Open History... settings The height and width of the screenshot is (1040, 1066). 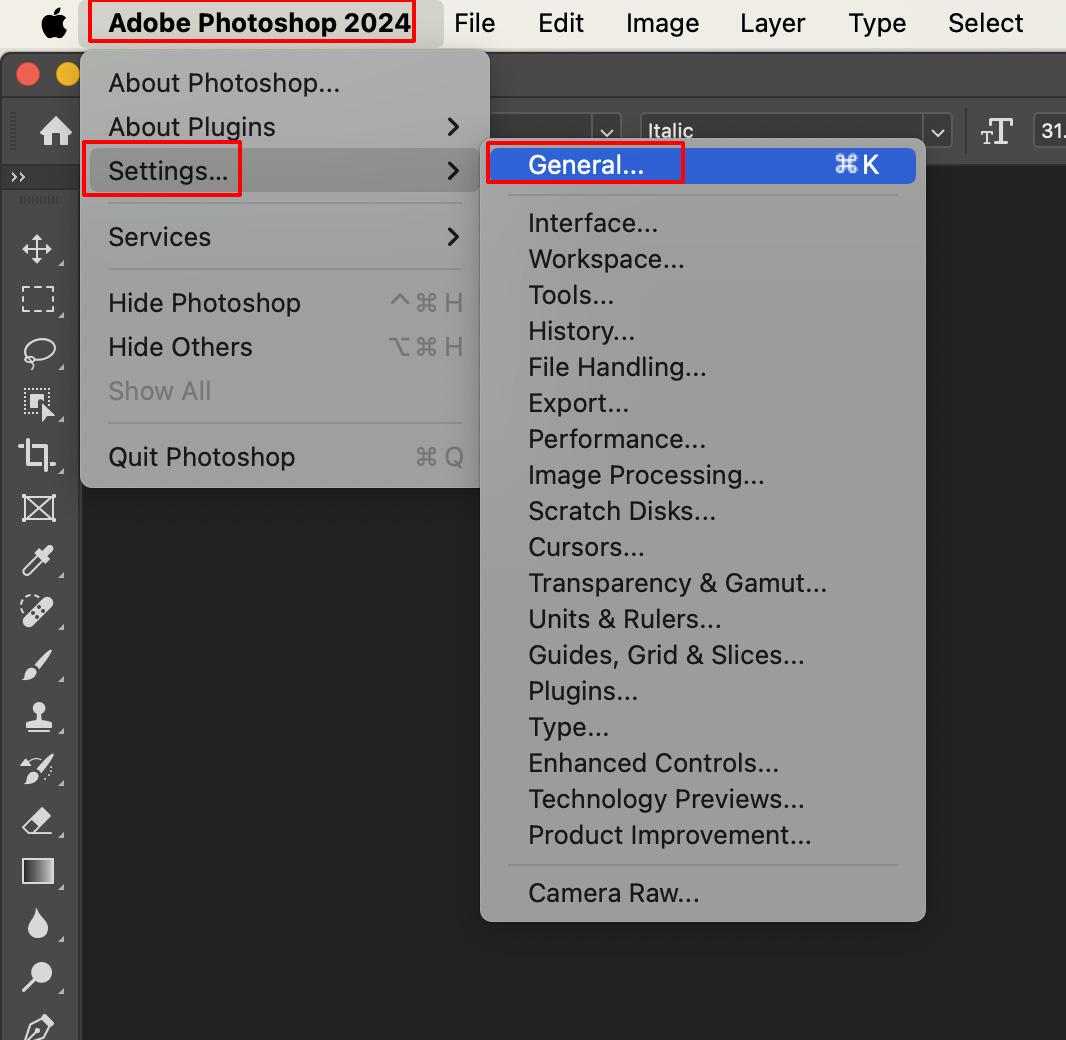(x=703, y=331)
